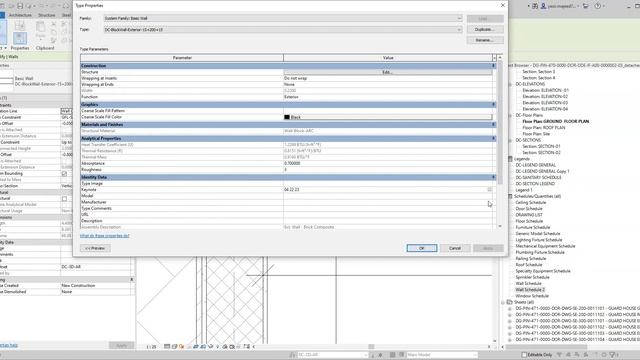This screenshot has height=360, width=640.
Task: Click the << Preview button
Action: (95, 248)
